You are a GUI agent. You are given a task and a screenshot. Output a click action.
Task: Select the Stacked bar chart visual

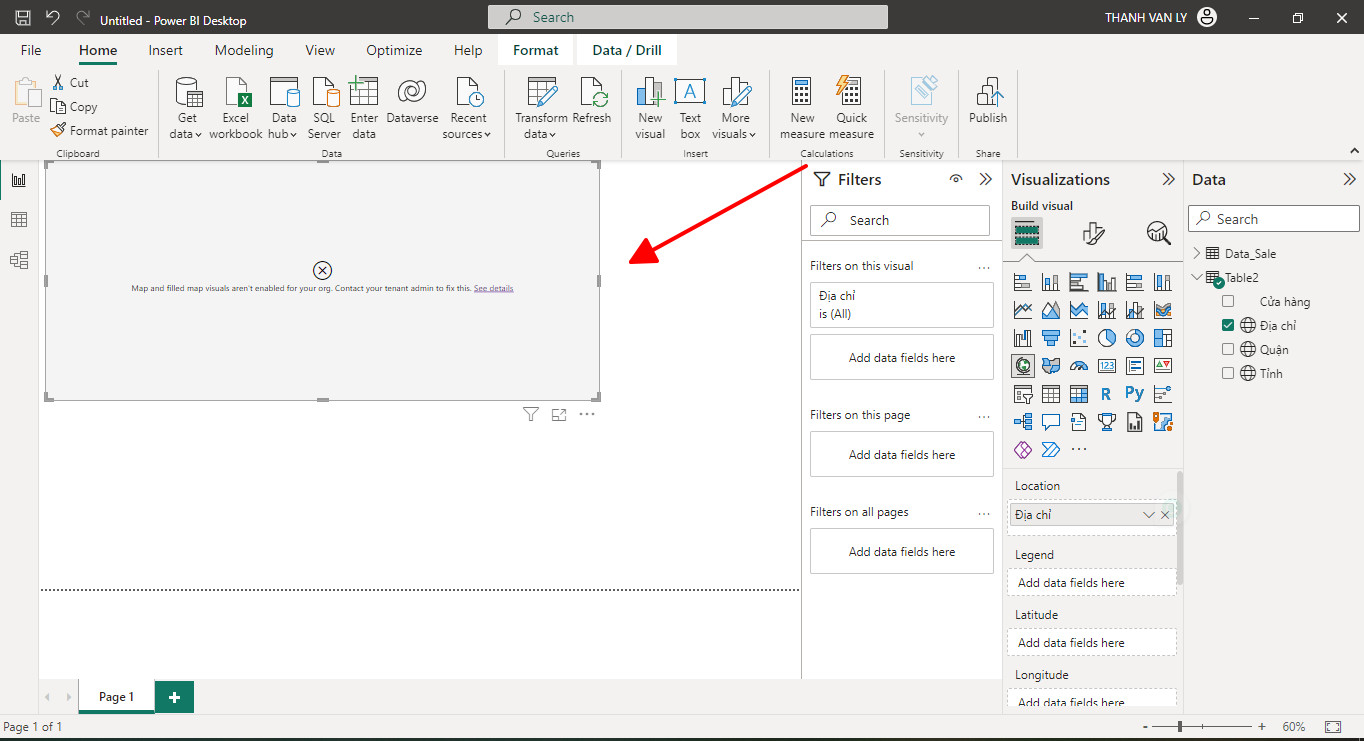point(1022,282)
